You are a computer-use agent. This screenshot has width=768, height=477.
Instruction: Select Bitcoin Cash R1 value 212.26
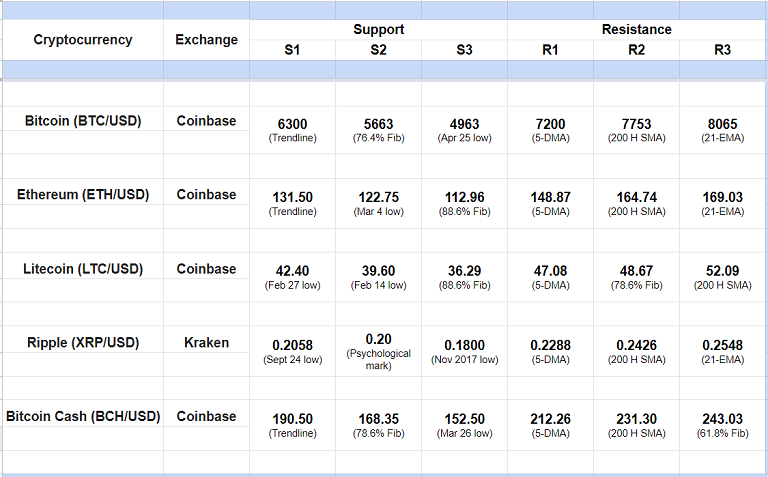click(550, 420)
